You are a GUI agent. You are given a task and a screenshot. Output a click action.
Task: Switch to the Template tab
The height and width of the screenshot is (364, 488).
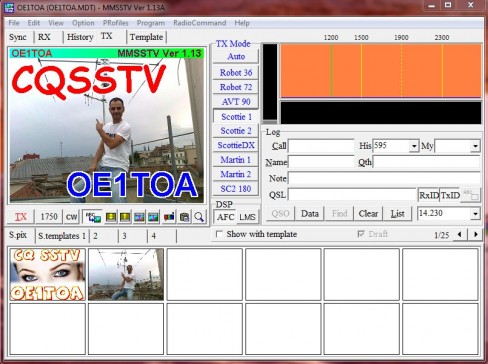tap(146, 37)
